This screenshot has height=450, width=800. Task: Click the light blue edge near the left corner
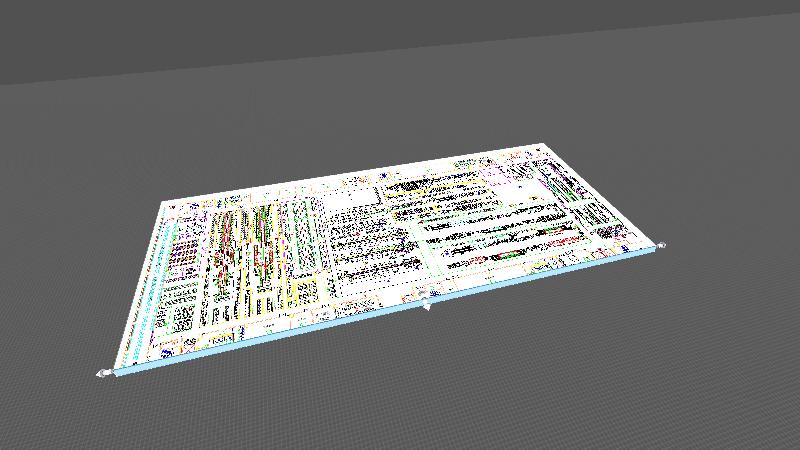click(140, 367)
